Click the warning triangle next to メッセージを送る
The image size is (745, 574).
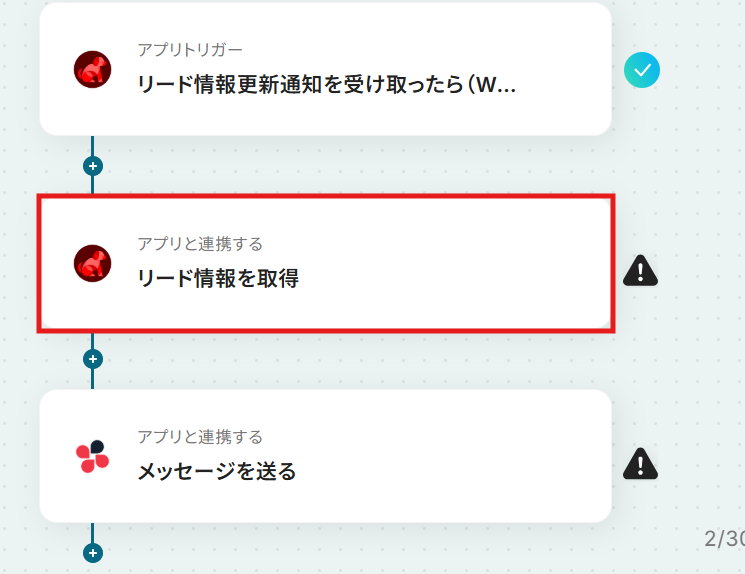[640, 463]
